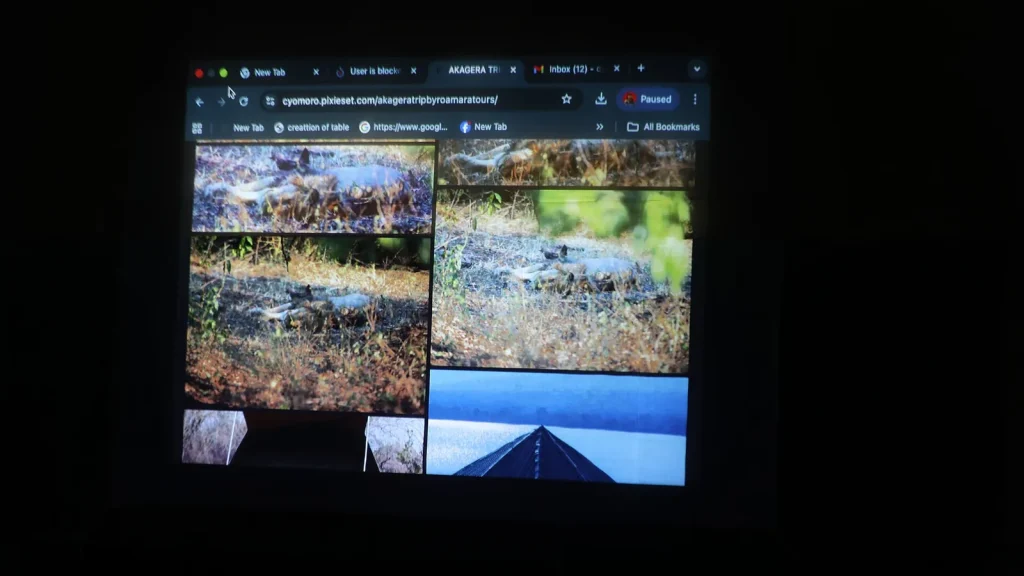The image size is (1024, 576).
Task: Open the Facebook New Tab bookmark
Action: click(x=484, y=127)
